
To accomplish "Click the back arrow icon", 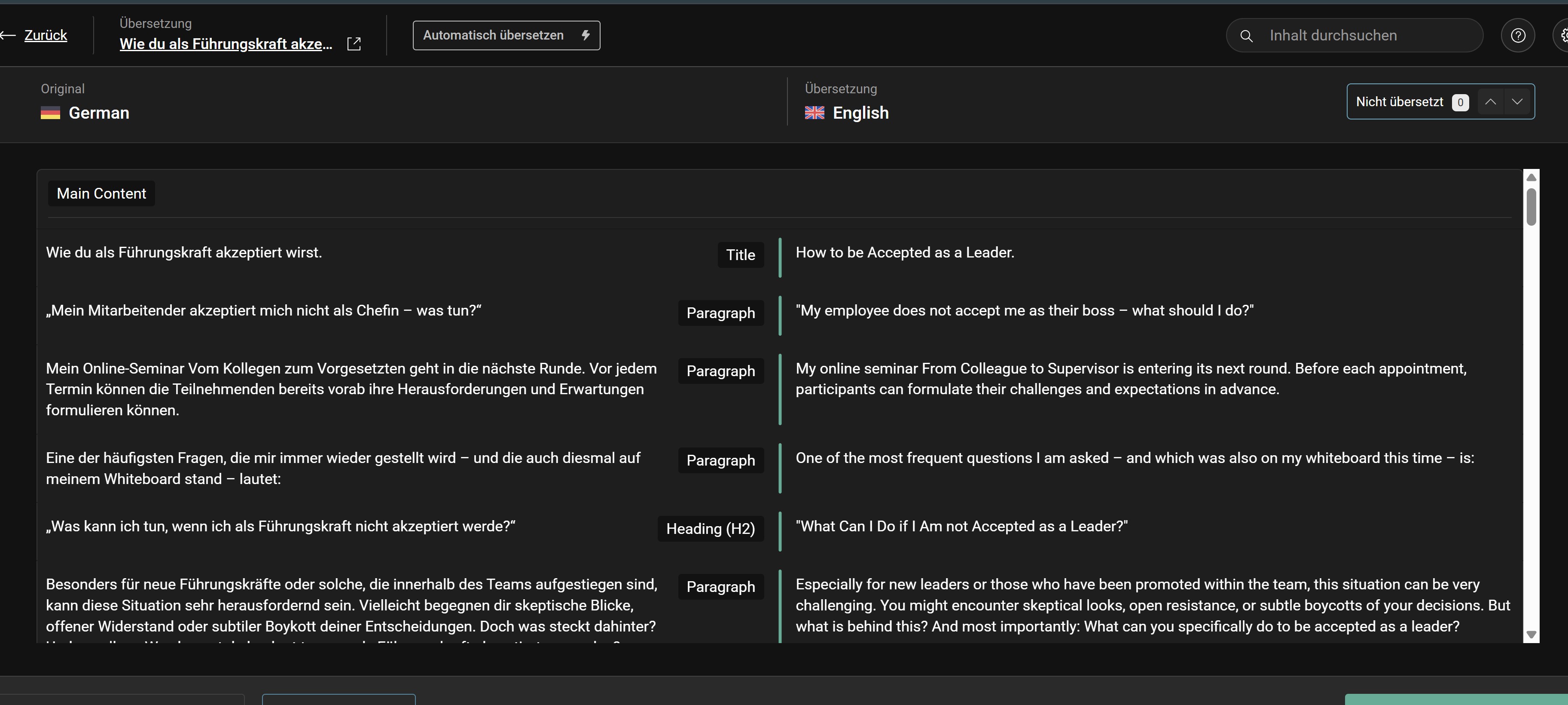I will point(9,35).
